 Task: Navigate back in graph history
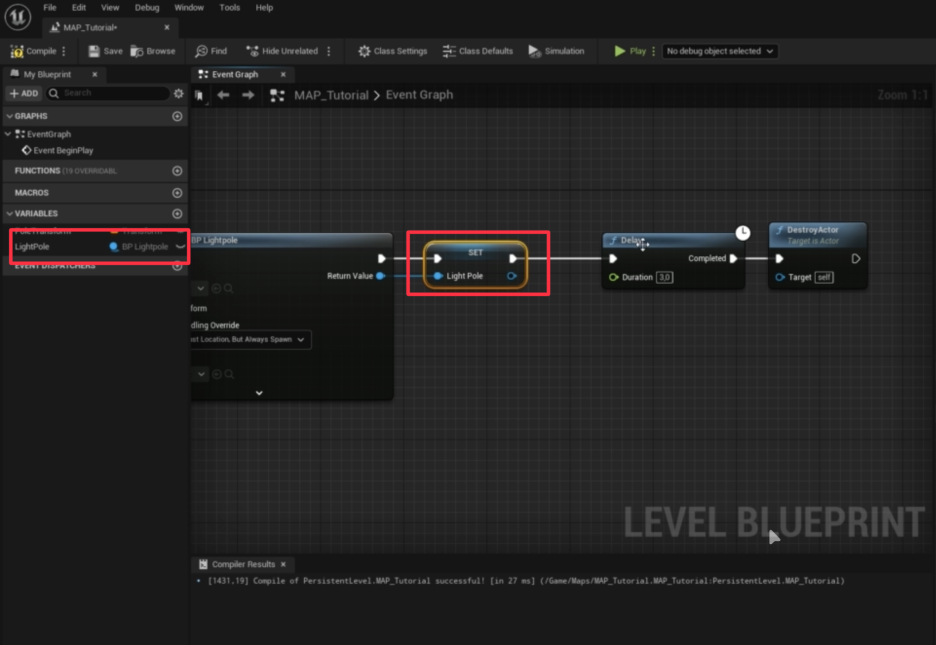point(223,95)
